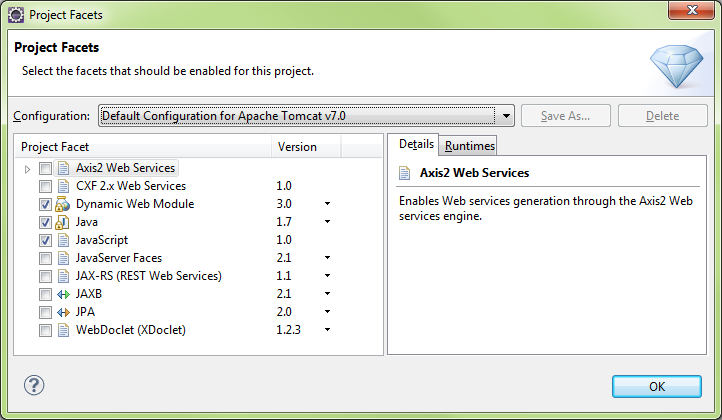Image resolution: width=722 pixels, height=420 pixels.
Task: Open Dynamic Web Module version dropdown
Action: point(327,204)
